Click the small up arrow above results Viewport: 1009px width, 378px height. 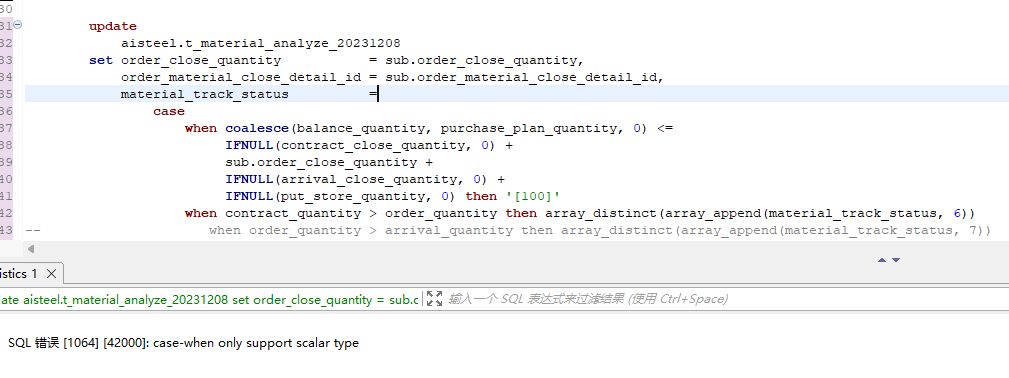click(882, 260)
